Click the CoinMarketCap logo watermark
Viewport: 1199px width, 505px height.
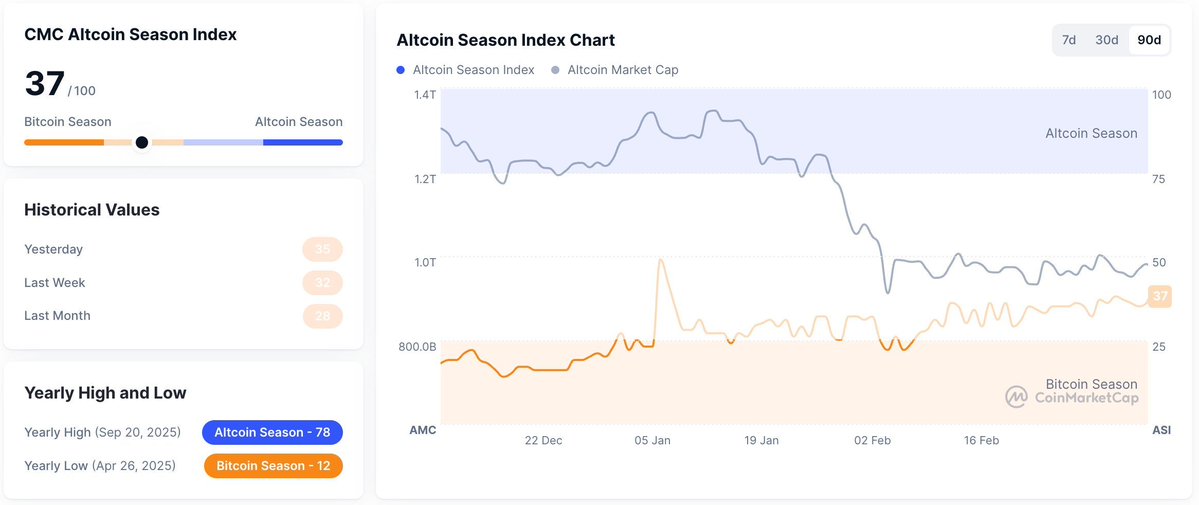pos(1071,398)
